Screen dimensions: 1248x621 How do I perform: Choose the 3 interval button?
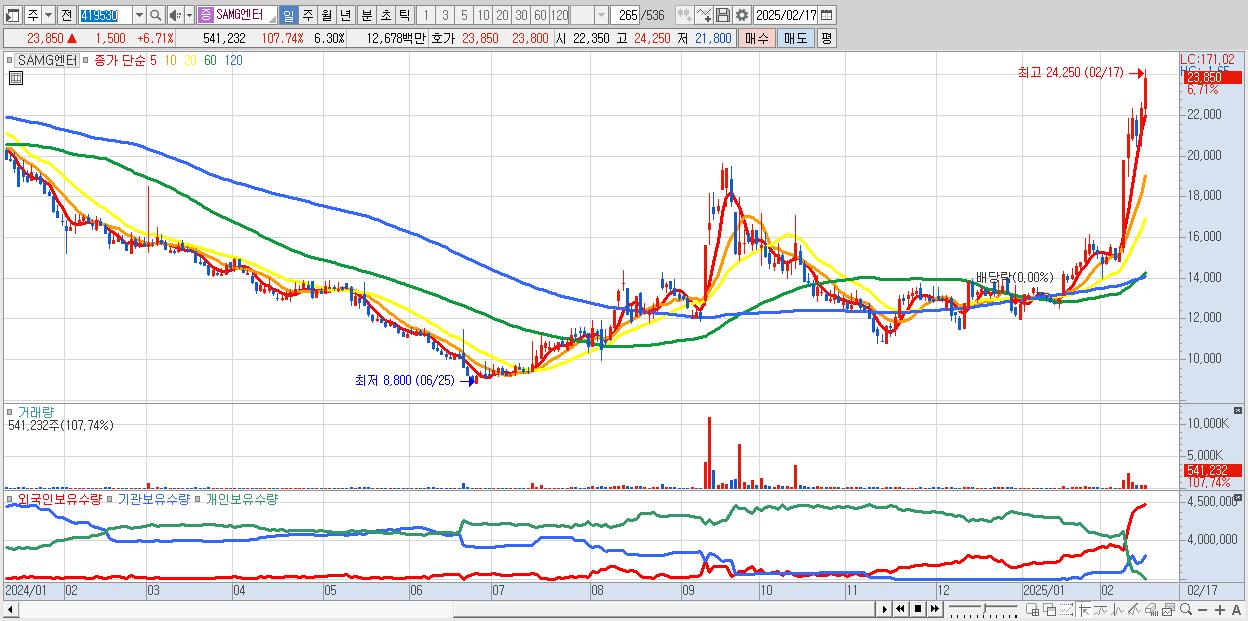pos(445,15)
